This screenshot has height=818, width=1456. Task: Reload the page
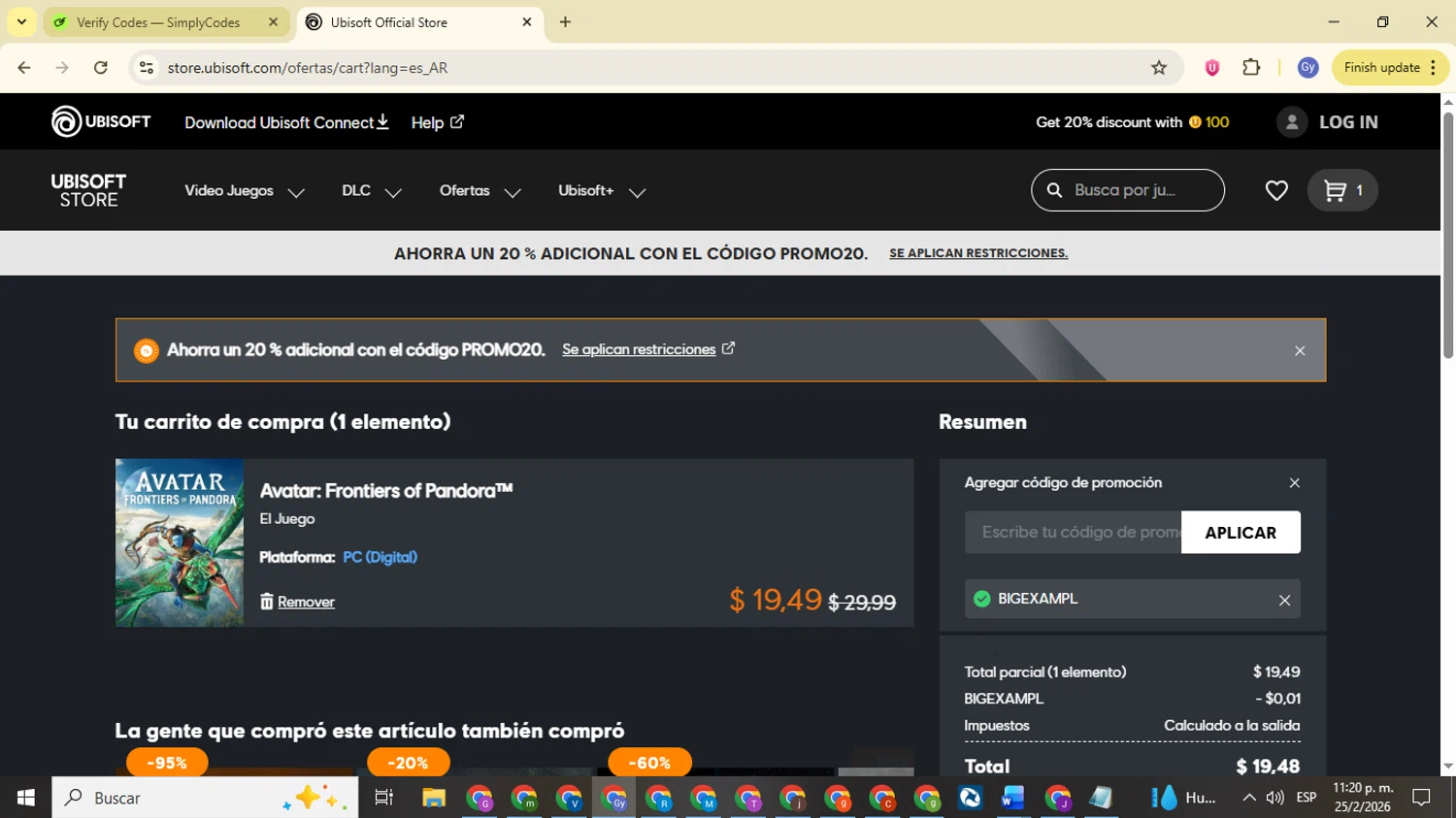pos(101,68)
